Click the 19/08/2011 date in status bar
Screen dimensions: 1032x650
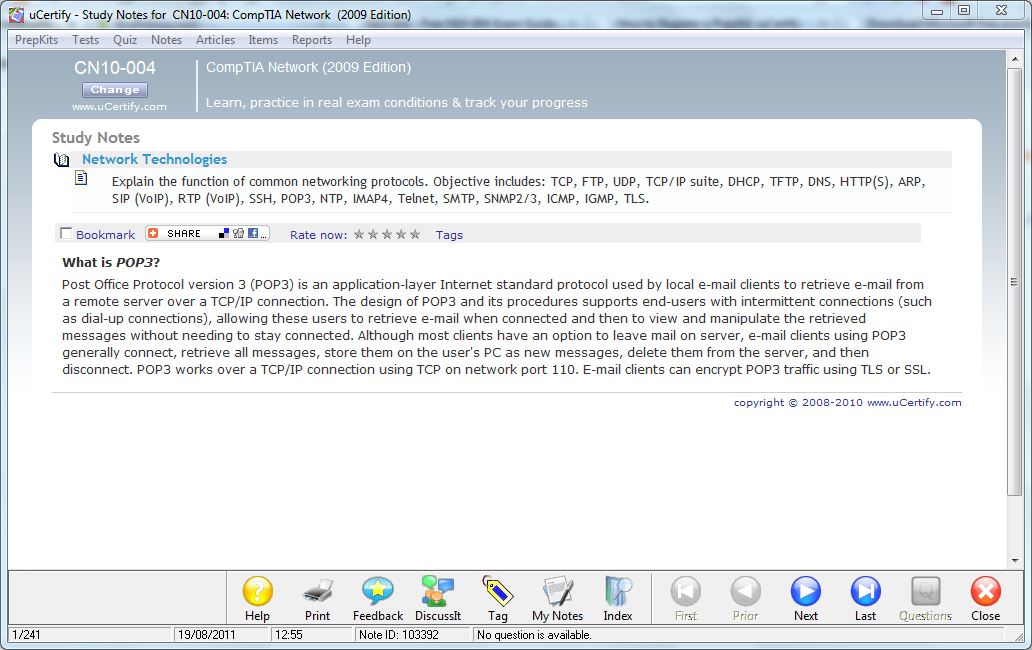(206, 635)
